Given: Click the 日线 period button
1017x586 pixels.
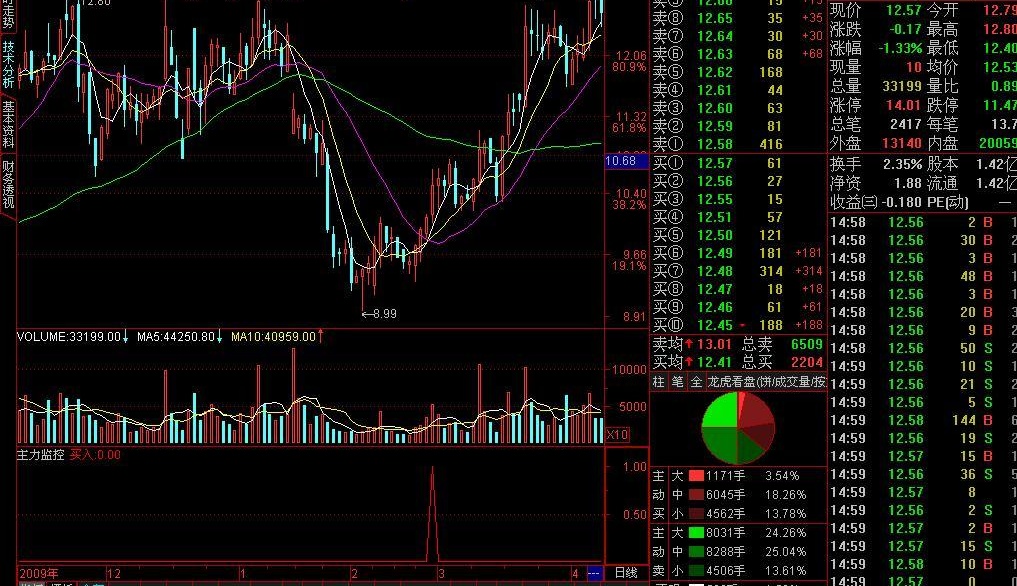Looking at the screenshot, I should coord(627,573).
